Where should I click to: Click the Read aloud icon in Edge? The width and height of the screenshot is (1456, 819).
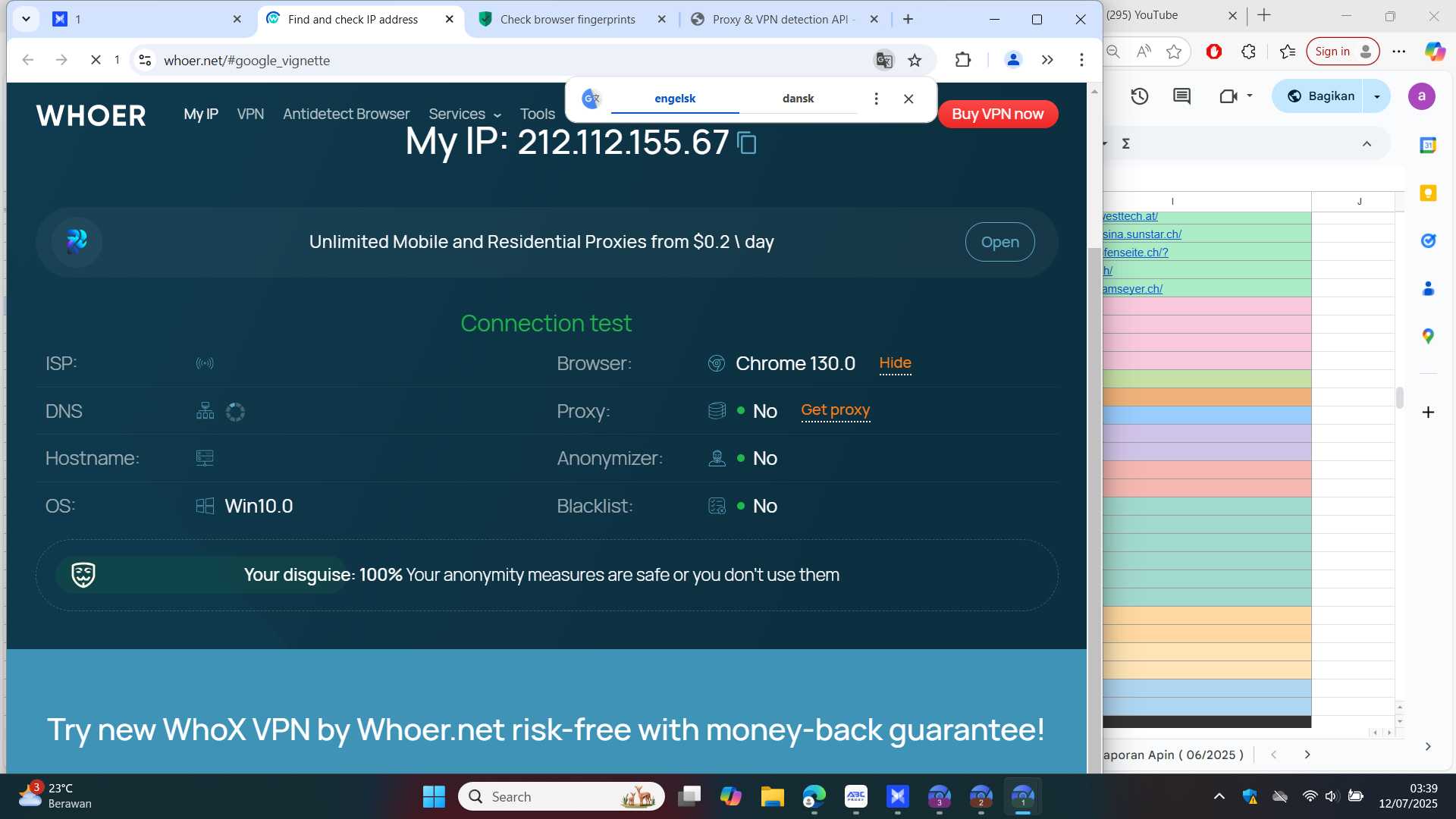[1144, 52]
